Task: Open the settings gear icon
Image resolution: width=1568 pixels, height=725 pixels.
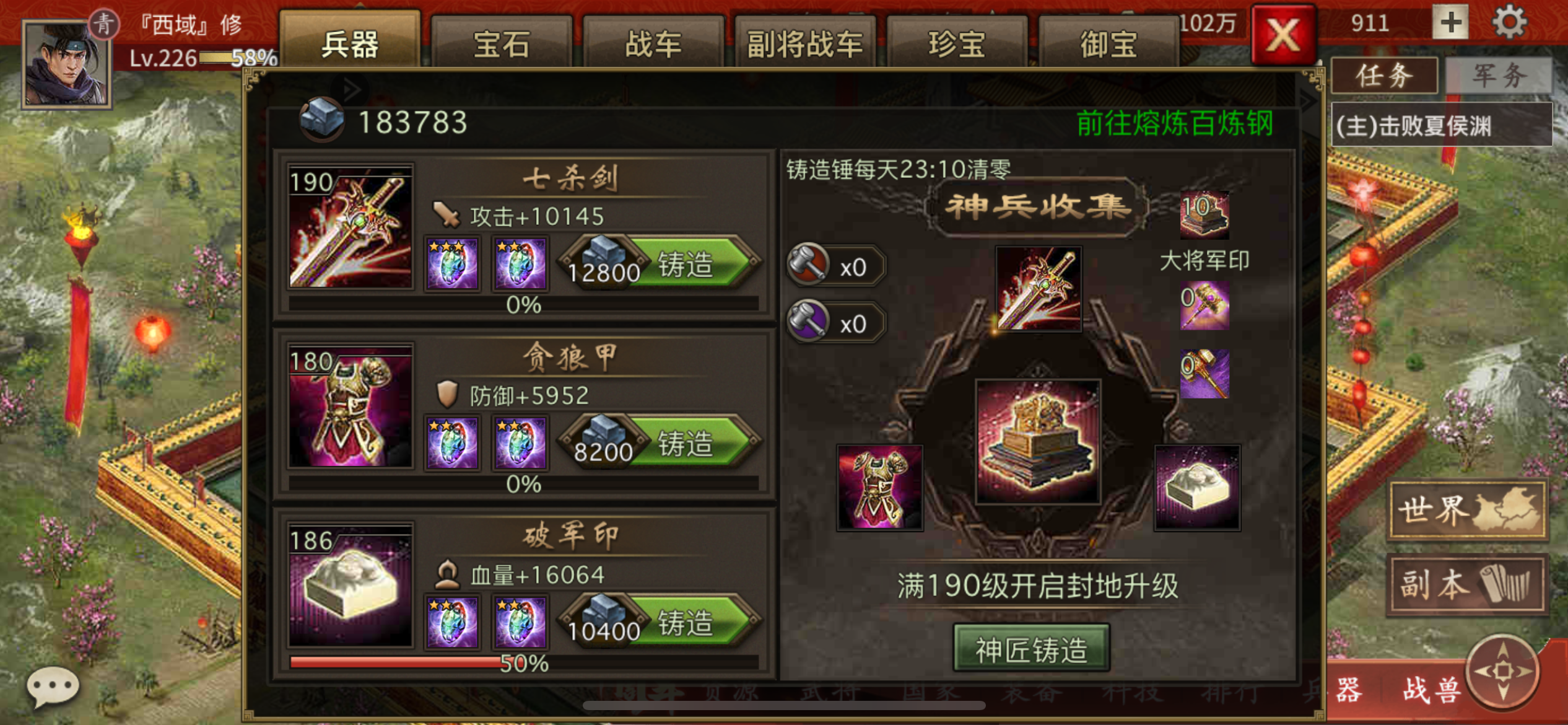Action: click(x=1509, y=23)
